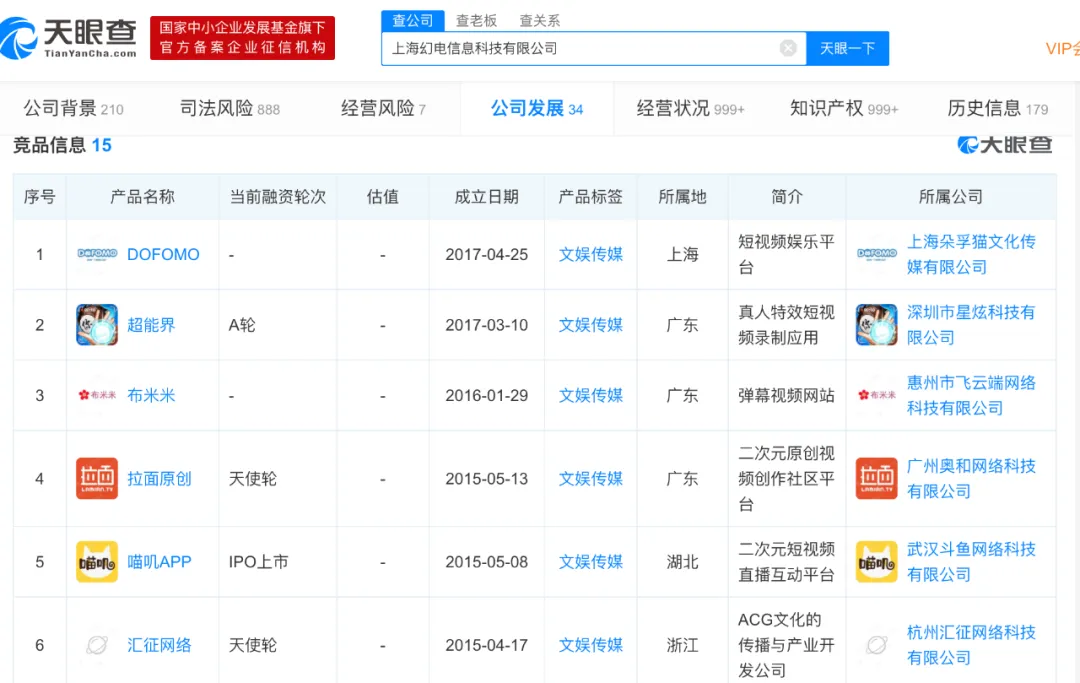Open the 拉面原创 product link
This screenshot has width=1080, height=683.
(159, 479)
